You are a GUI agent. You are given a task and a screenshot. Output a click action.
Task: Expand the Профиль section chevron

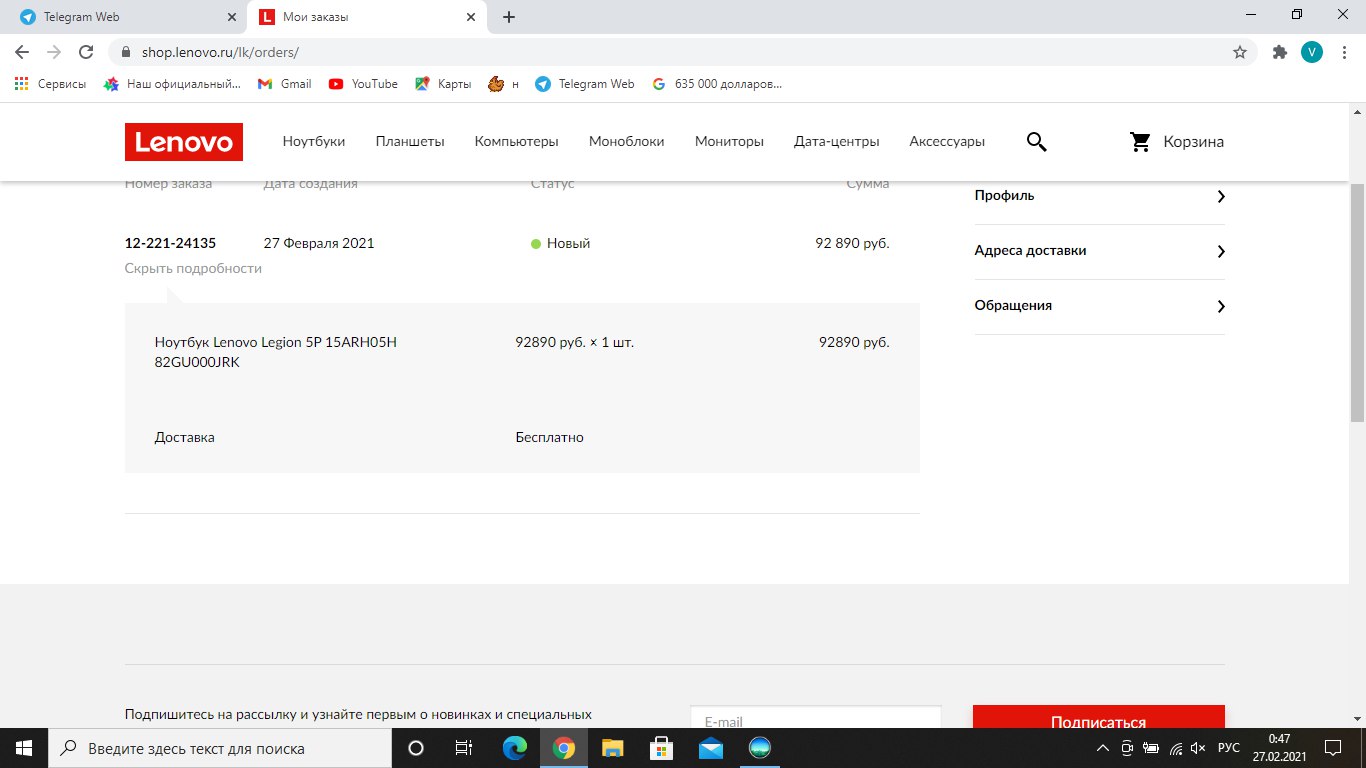coord(1220,196)
